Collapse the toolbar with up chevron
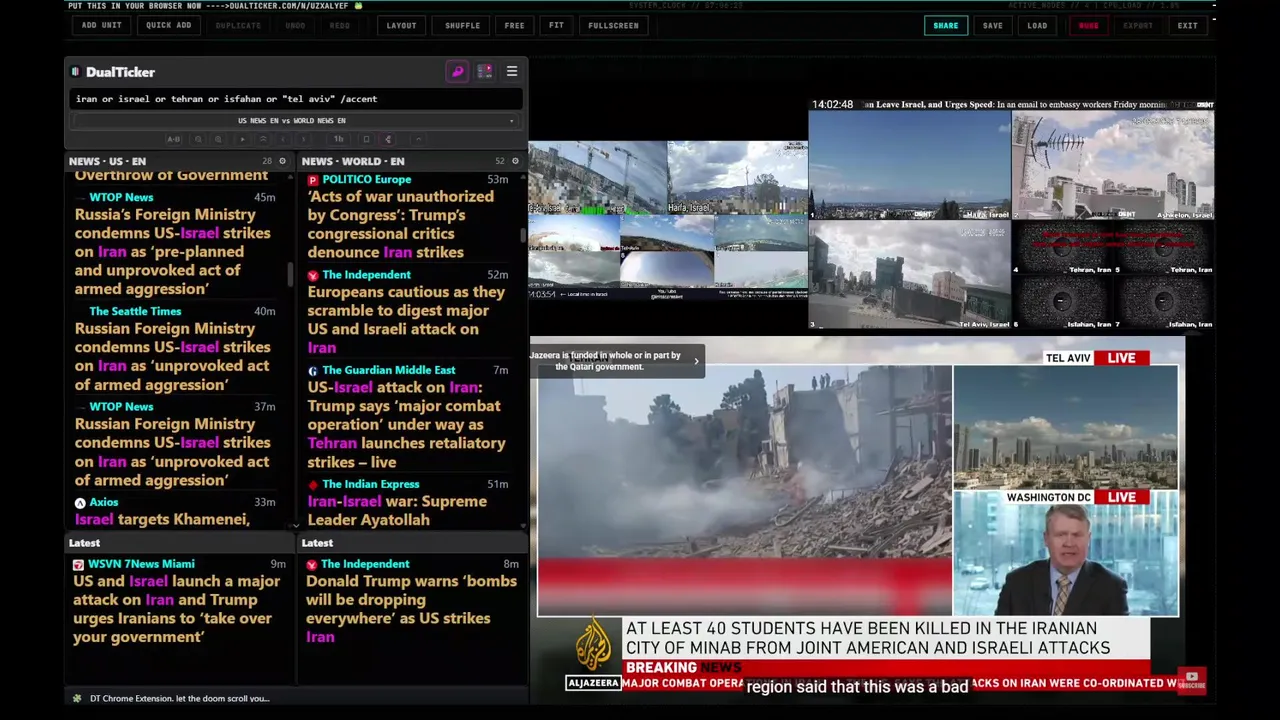 (x=419, y=139)
